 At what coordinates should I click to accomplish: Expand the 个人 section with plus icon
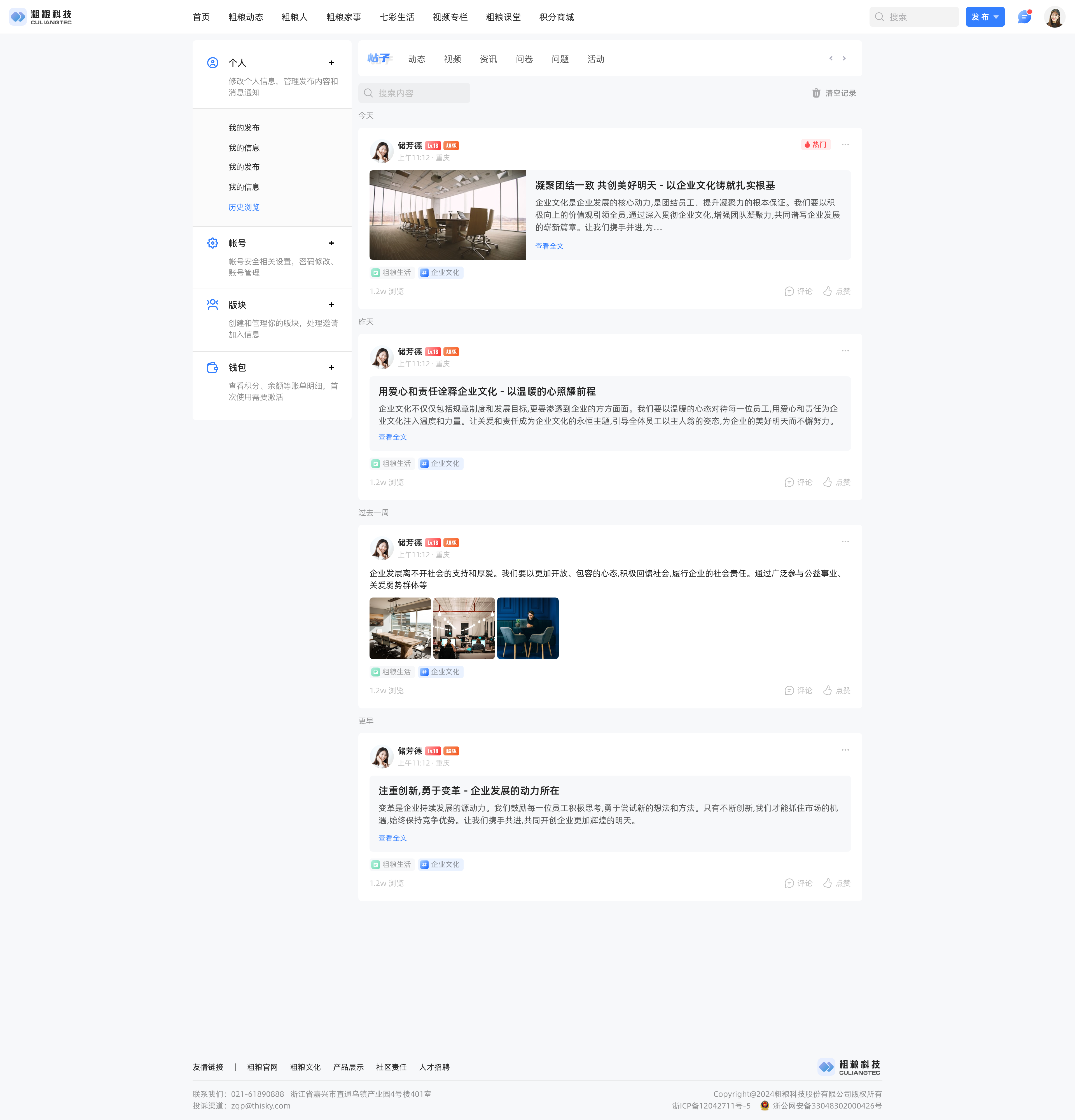[331, 63]
